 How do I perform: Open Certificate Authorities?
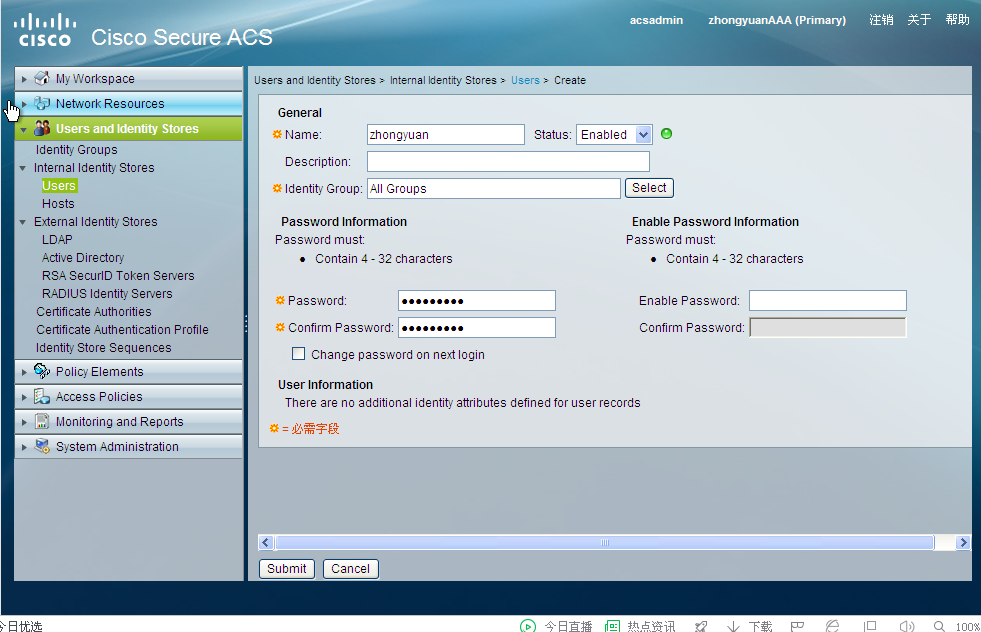(94, 311)
